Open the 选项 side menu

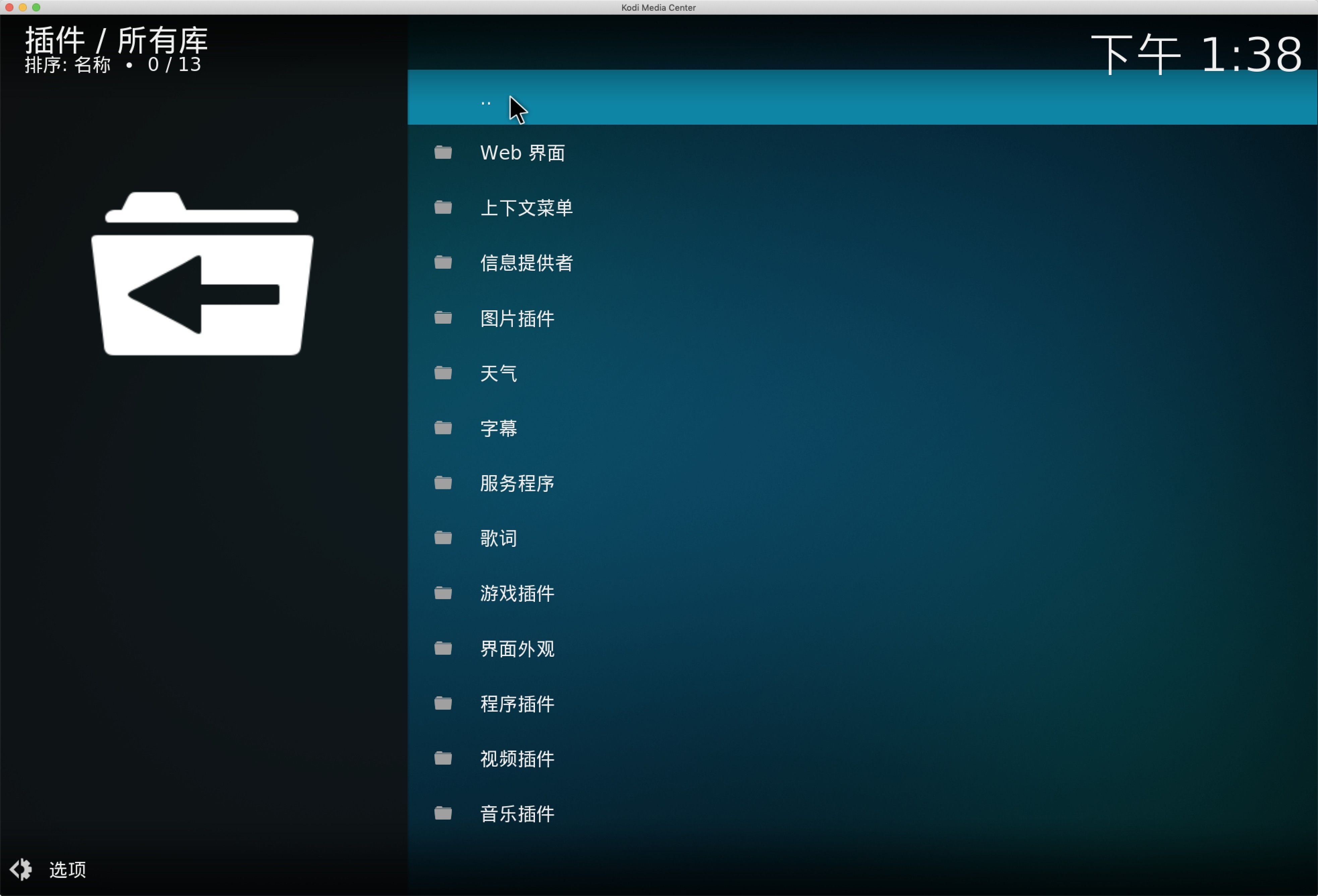pyautogui.click(x=67, y=869)
